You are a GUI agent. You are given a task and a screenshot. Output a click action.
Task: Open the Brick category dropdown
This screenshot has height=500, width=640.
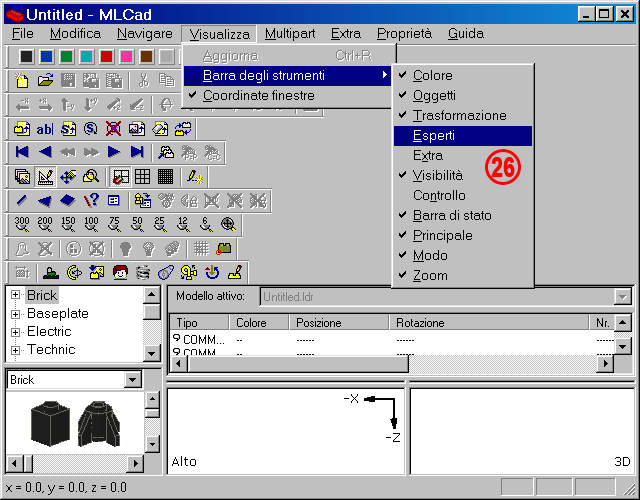click(x=132, y=380)
